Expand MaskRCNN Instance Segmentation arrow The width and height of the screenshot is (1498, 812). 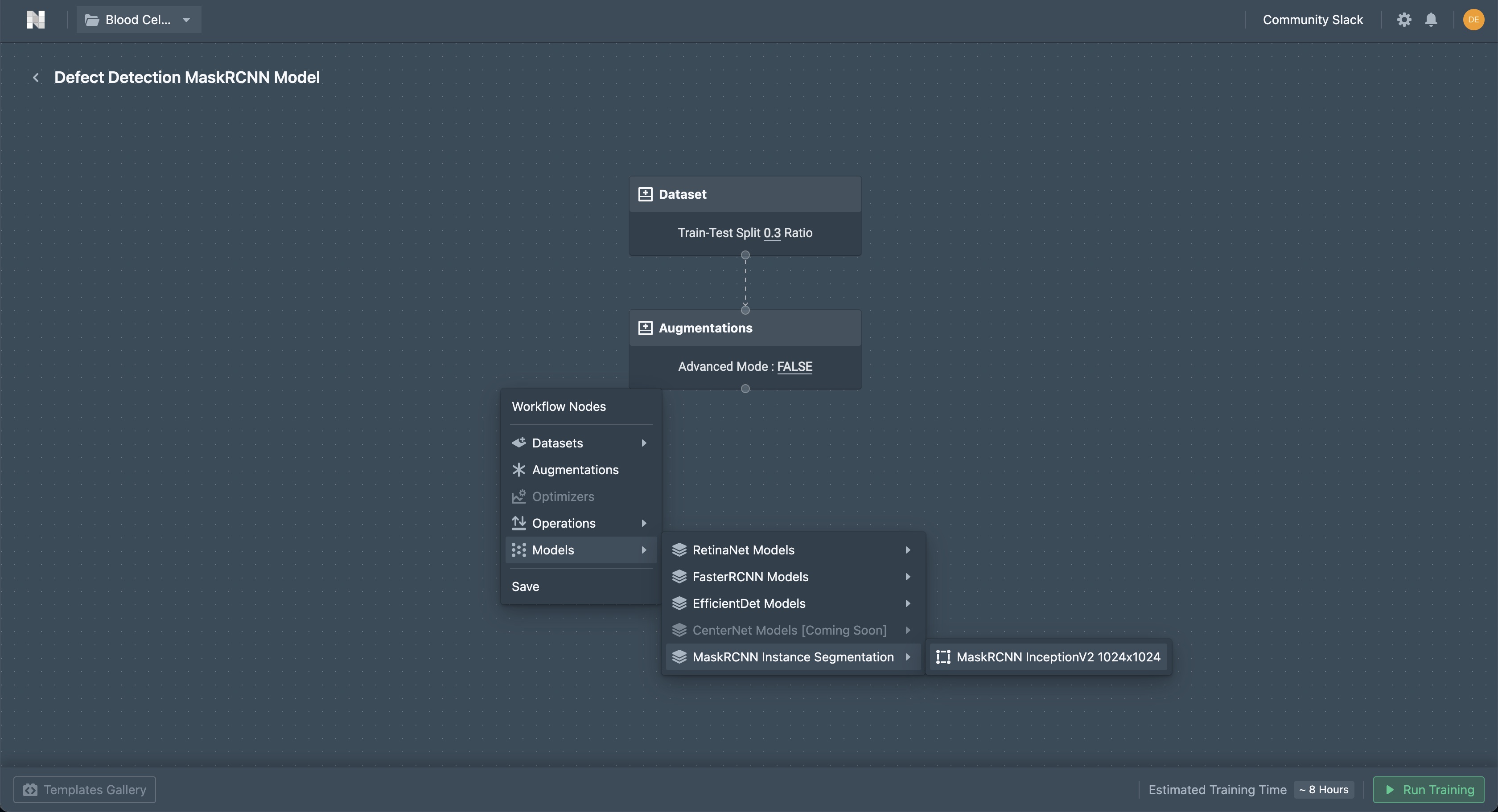click(x=908, y=657)
